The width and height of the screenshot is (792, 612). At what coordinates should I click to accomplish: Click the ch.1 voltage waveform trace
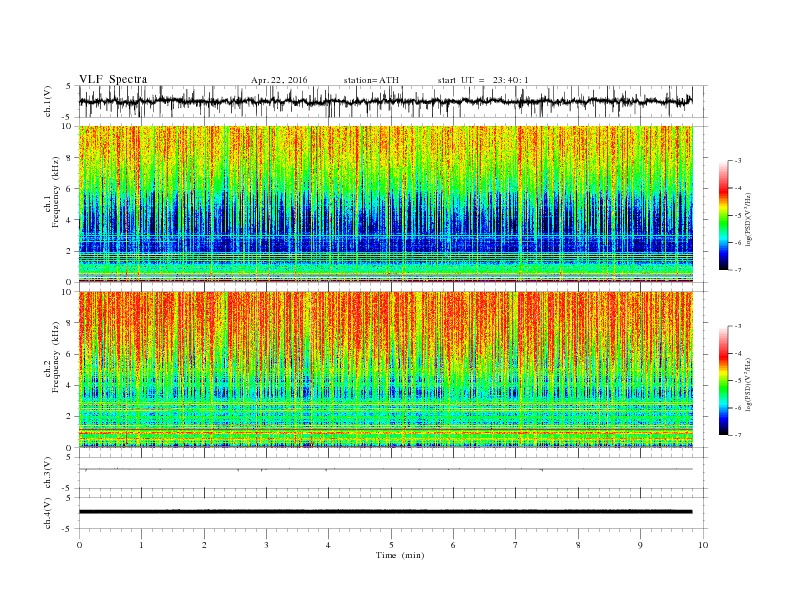click(385, 101)
